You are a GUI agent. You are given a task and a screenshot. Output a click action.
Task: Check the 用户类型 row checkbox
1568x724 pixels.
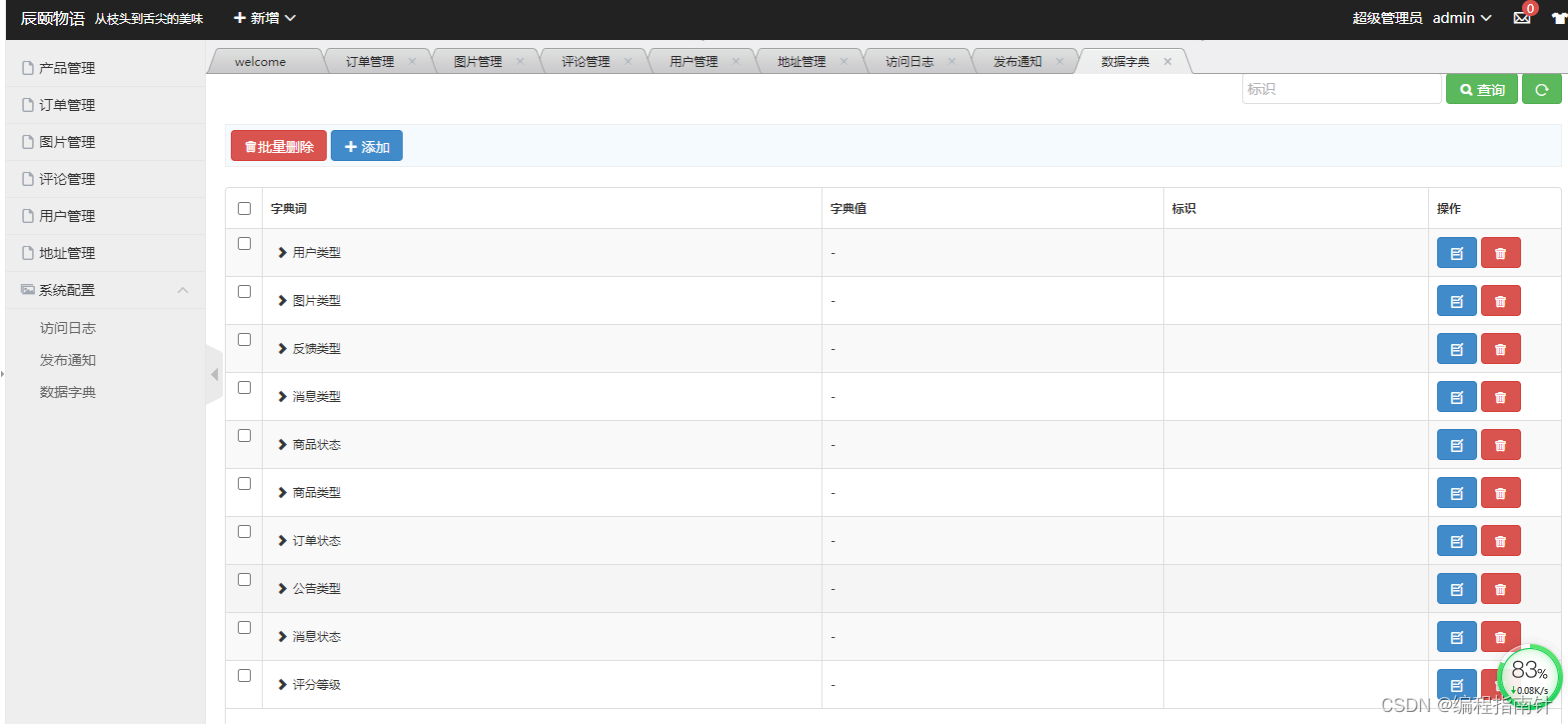tap(244, 243)
